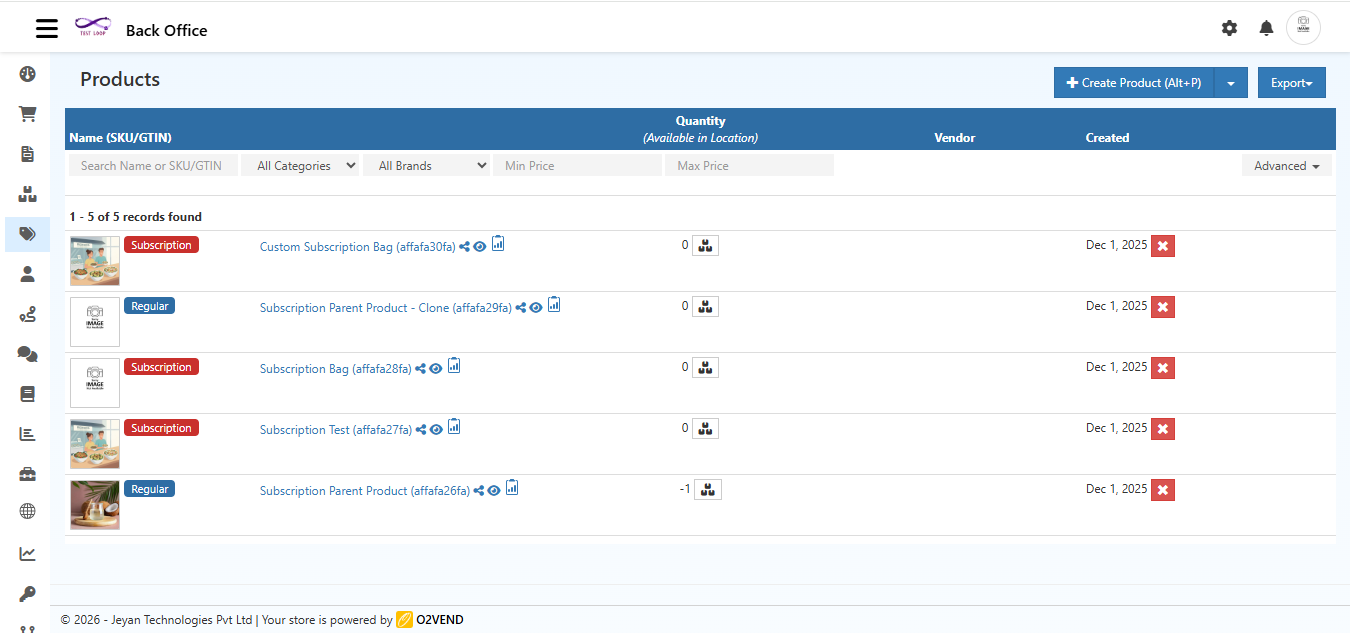Open the Dashboard from the sidebar

pos(27,73)
